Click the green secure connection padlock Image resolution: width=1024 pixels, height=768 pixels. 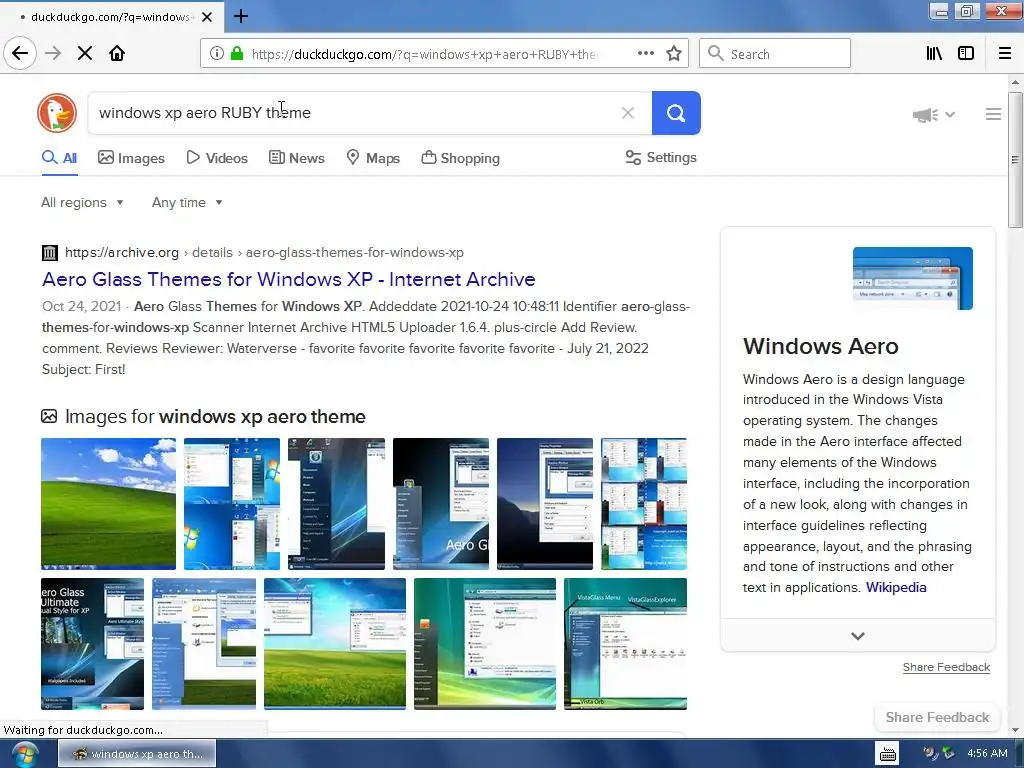coord(236,54)
